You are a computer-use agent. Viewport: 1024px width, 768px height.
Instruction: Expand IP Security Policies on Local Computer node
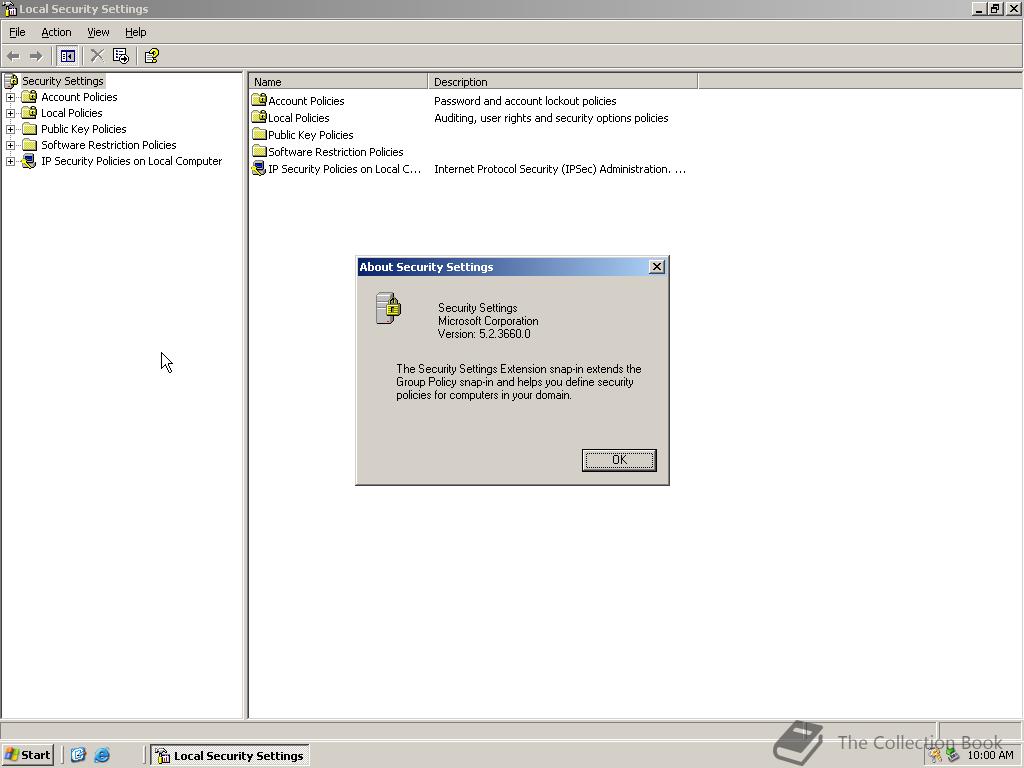(x=10, y=161)
